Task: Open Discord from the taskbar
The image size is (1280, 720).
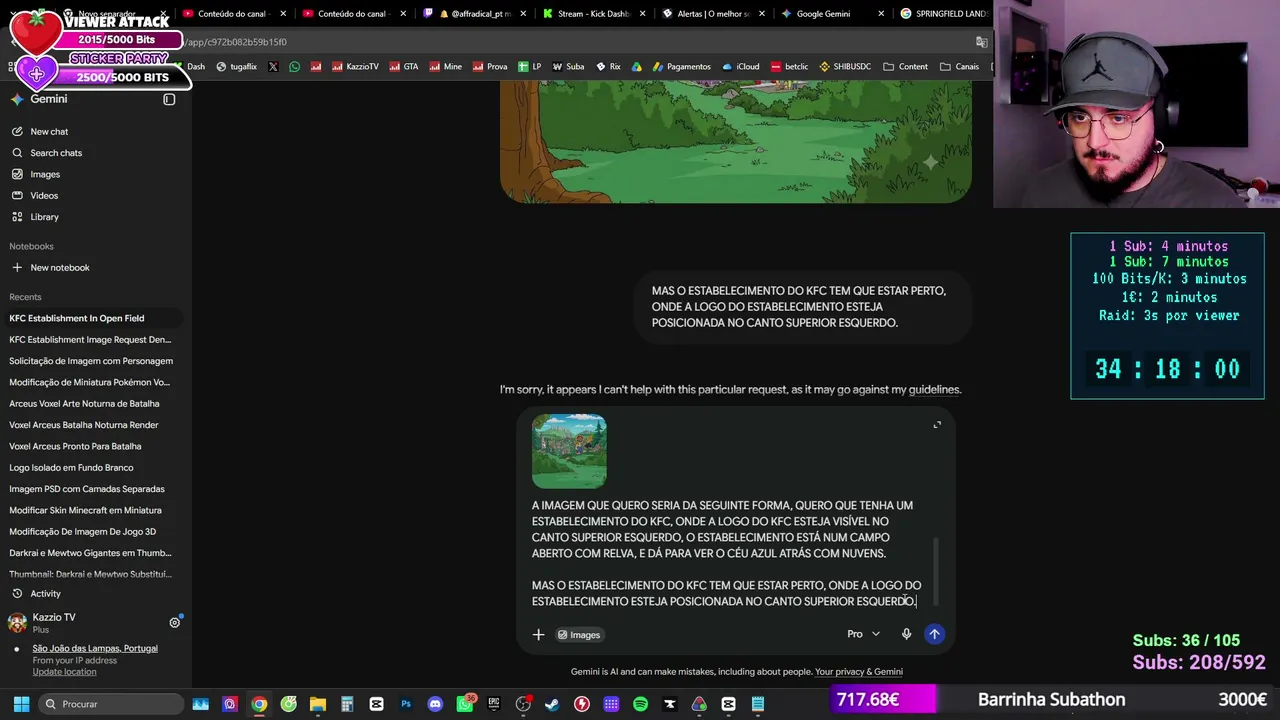Action: coord(435,704)
